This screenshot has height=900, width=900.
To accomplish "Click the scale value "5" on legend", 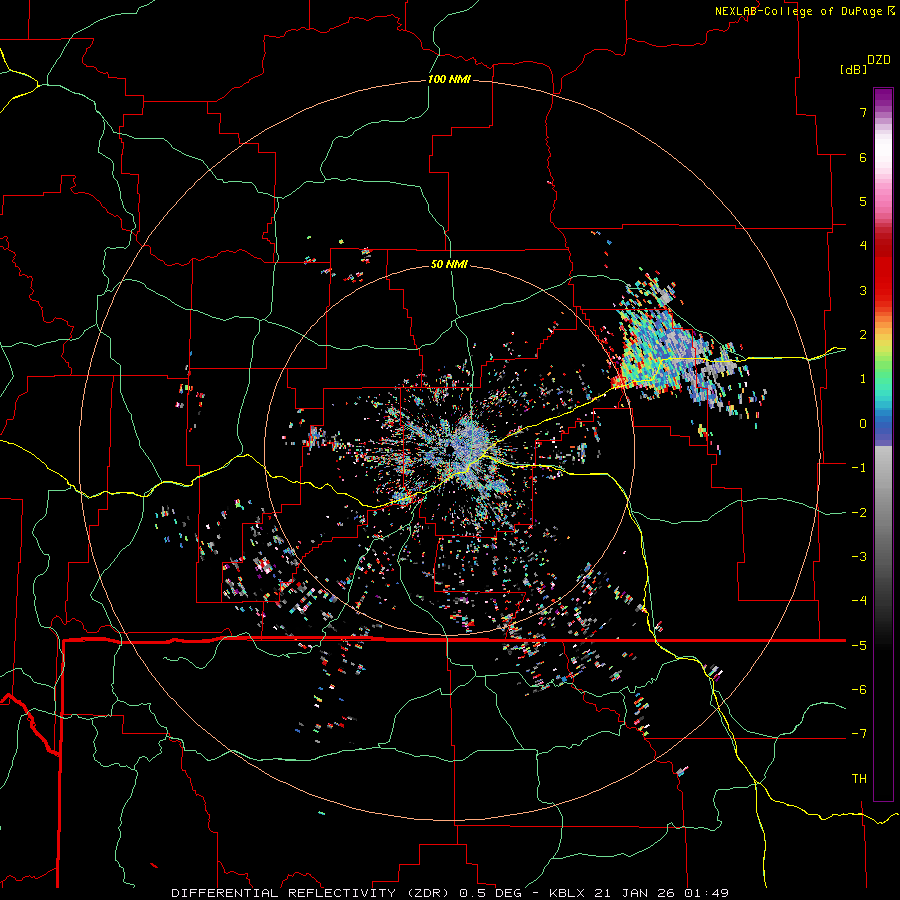I will coord(863,201).
